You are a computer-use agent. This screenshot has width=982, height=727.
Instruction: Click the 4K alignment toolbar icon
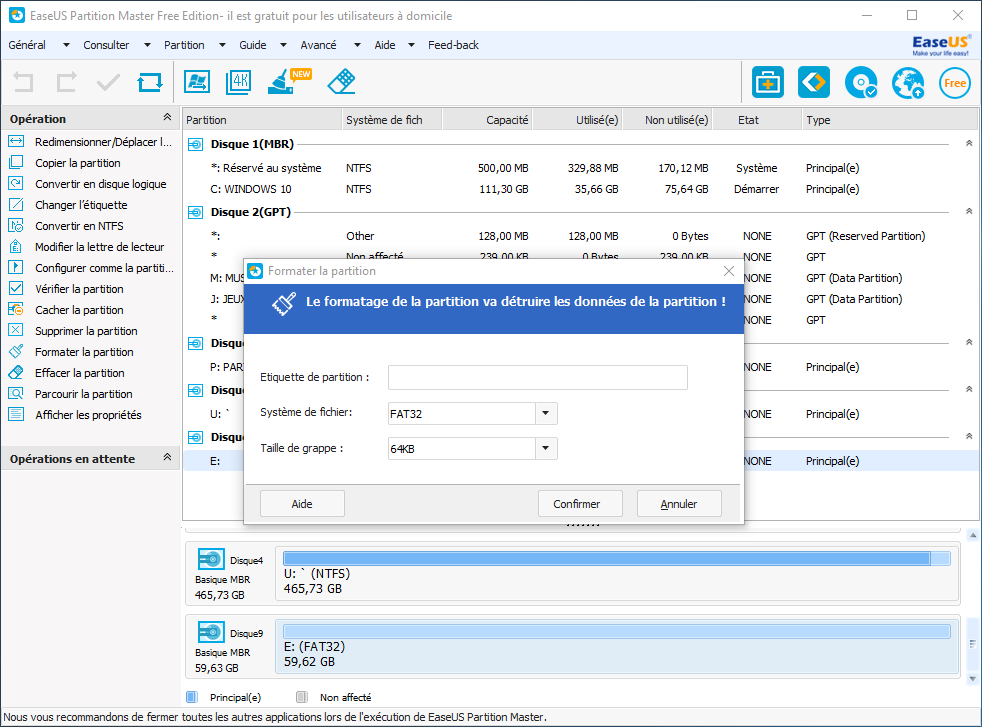point(238,82)
